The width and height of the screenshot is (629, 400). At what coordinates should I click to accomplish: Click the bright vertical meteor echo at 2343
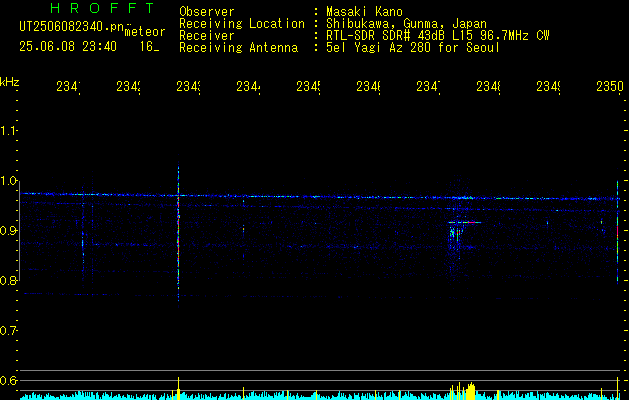point(179,235)
